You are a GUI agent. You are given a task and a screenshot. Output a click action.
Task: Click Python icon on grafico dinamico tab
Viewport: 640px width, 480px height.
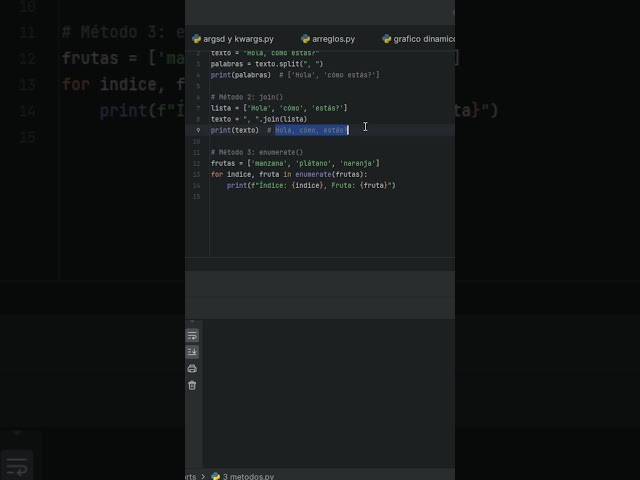pyautogui.click(x=387, y=39)
